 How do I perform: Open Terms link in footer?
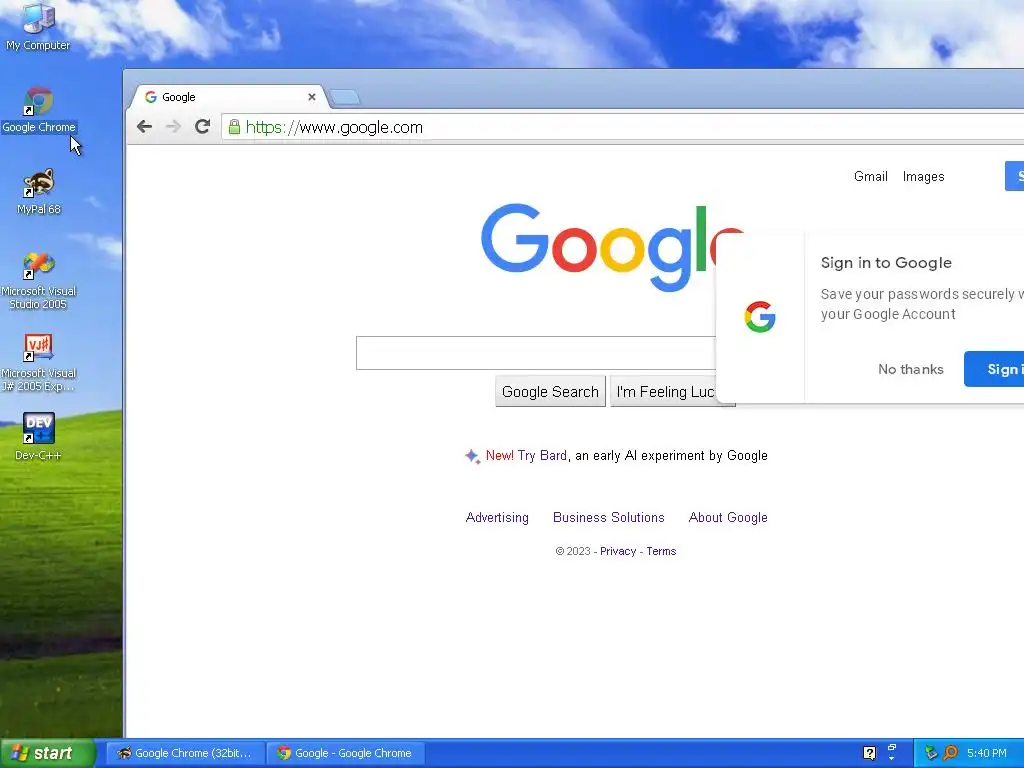(x=661, y=551)
